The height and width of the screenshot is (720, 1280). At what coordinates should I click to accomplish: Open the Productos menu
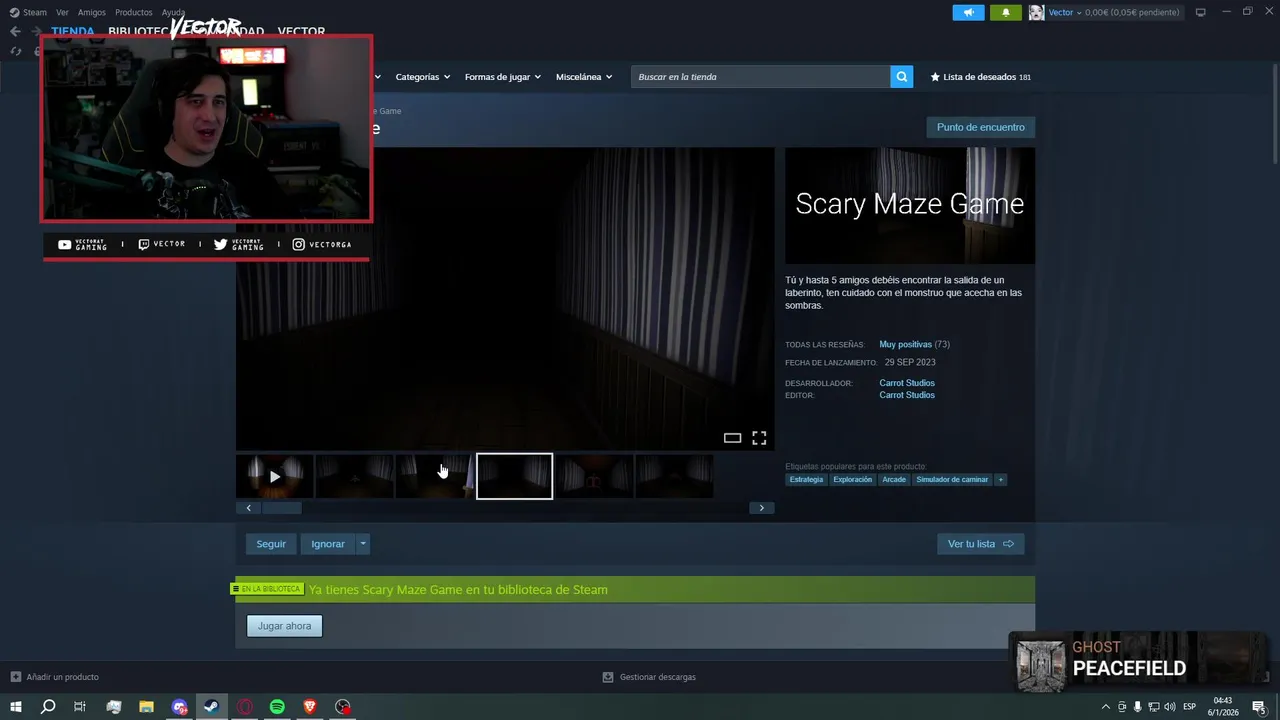(134, 12)
